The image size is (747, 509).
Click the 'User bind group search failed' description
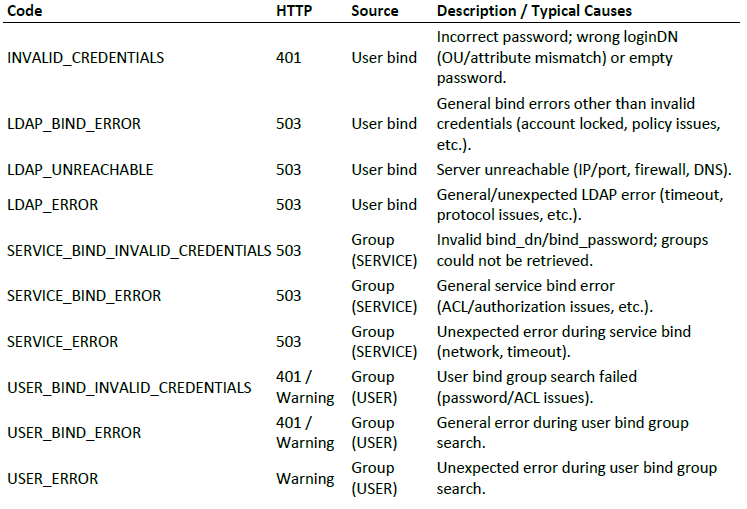click(537, 387)
